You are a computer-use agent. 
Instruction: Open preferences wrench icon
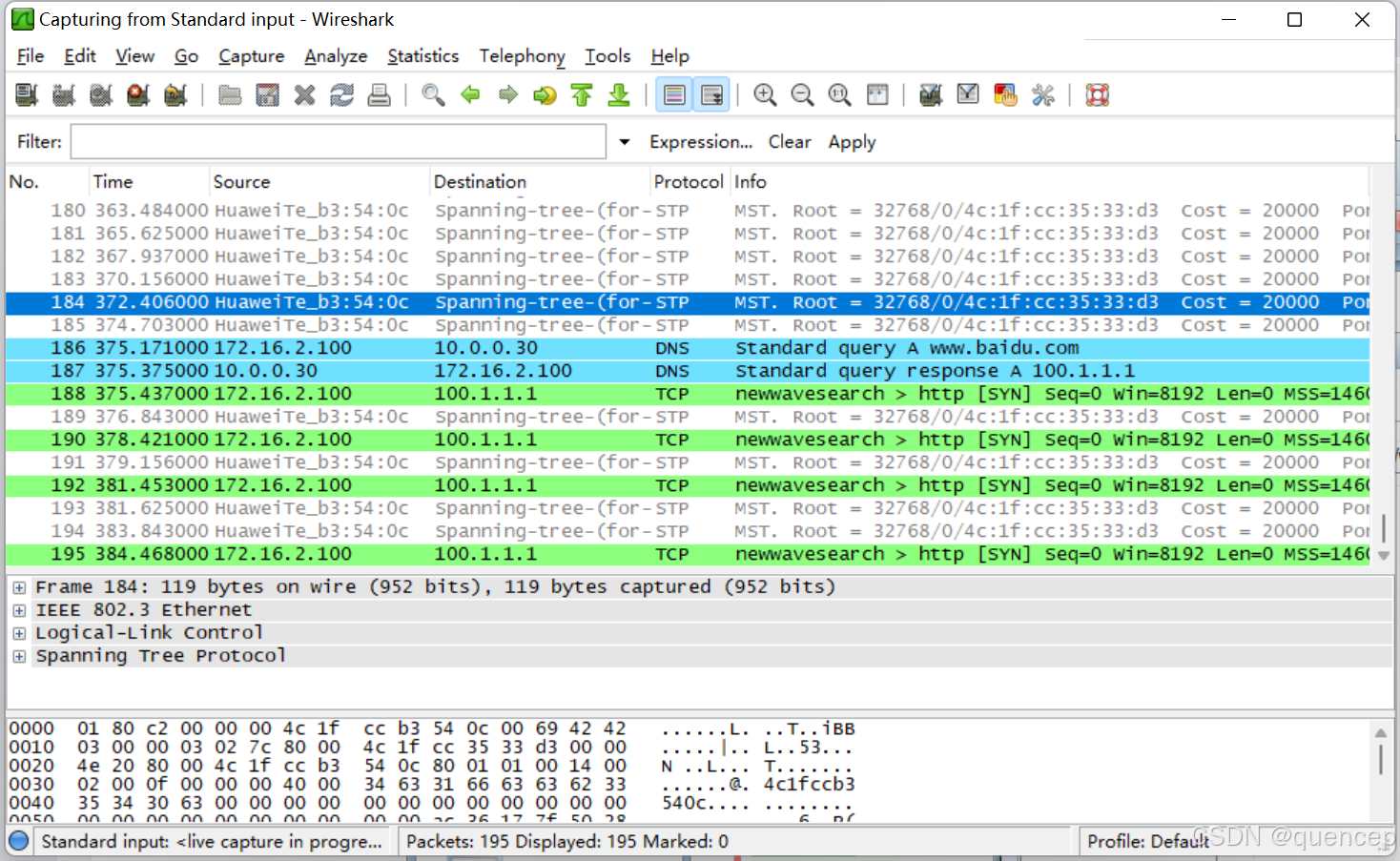pyautogui.click(x=1042, y=94)
